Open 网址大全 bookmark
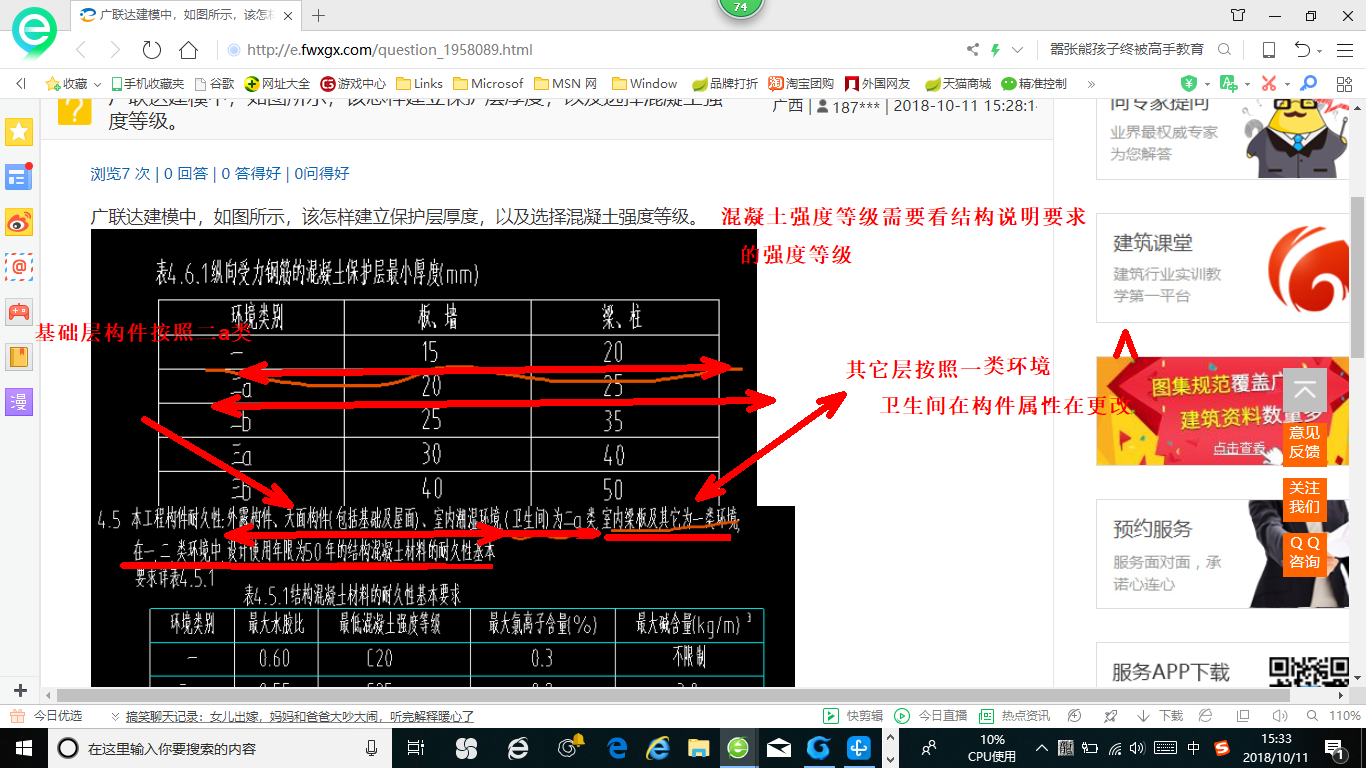 277,84
